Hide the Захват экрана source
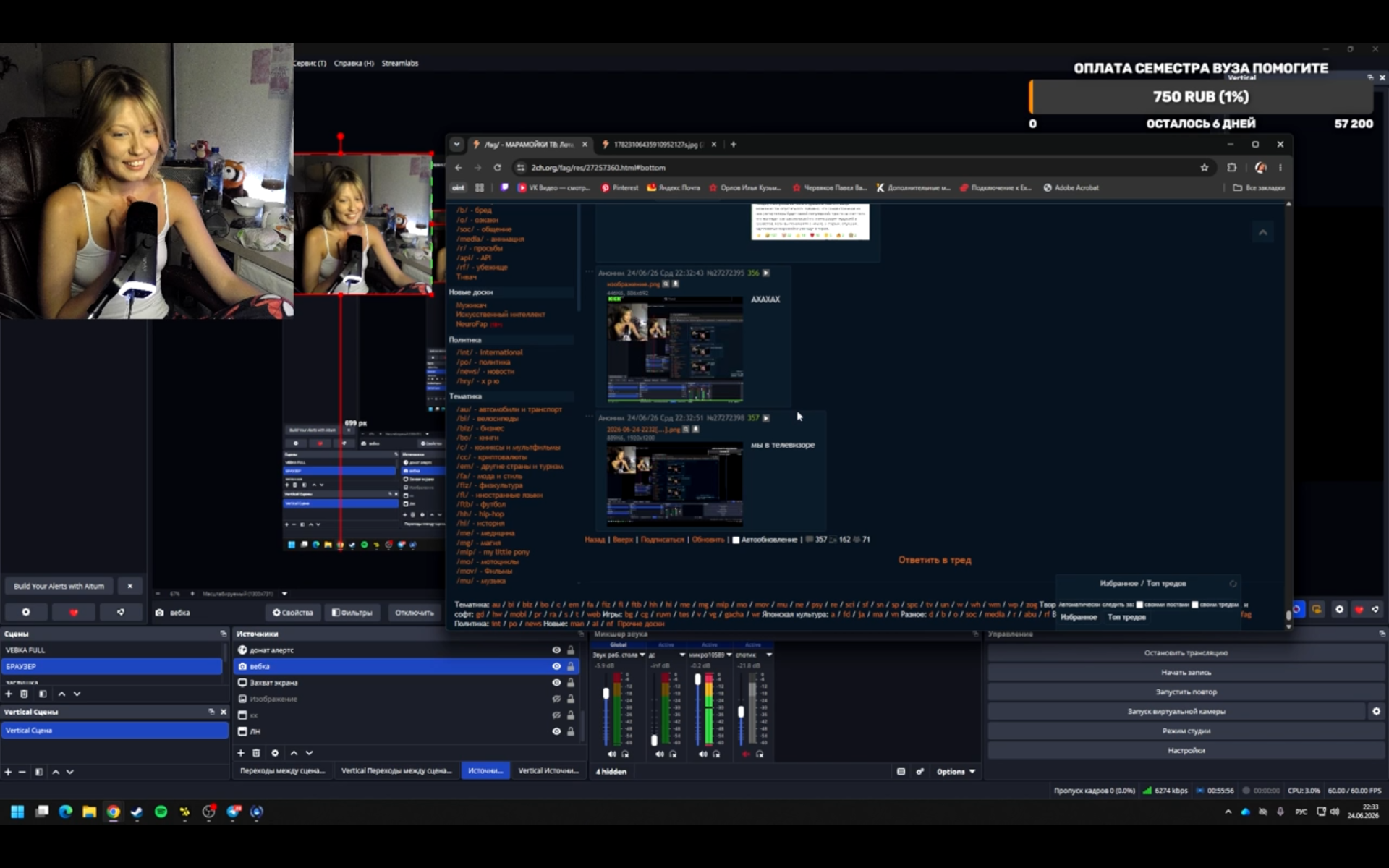1389x868 pixels. click(x=556, y=682)
